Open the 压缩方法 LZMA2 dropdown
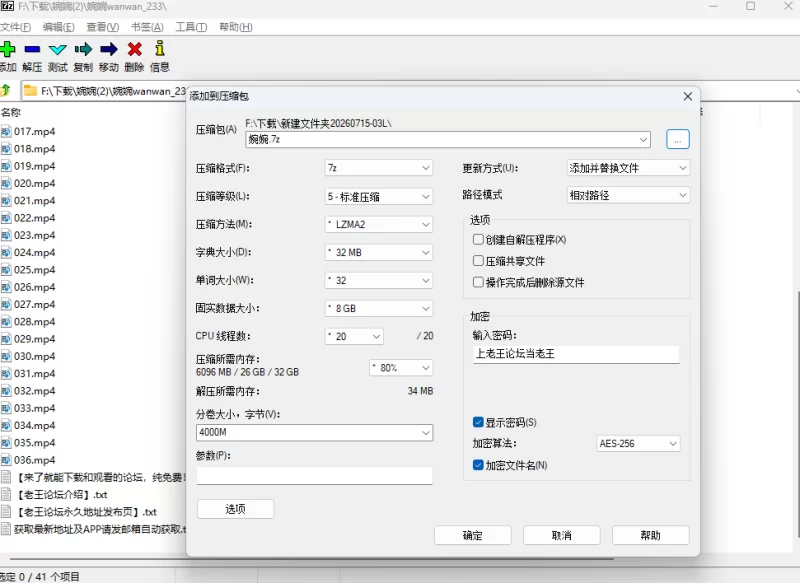The image size is (800, 583). pos(379,224)
